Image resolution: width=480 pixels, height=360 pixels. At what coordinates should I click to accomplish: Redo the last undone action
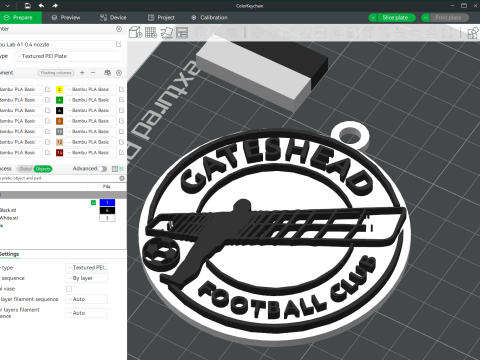(55, 6)
